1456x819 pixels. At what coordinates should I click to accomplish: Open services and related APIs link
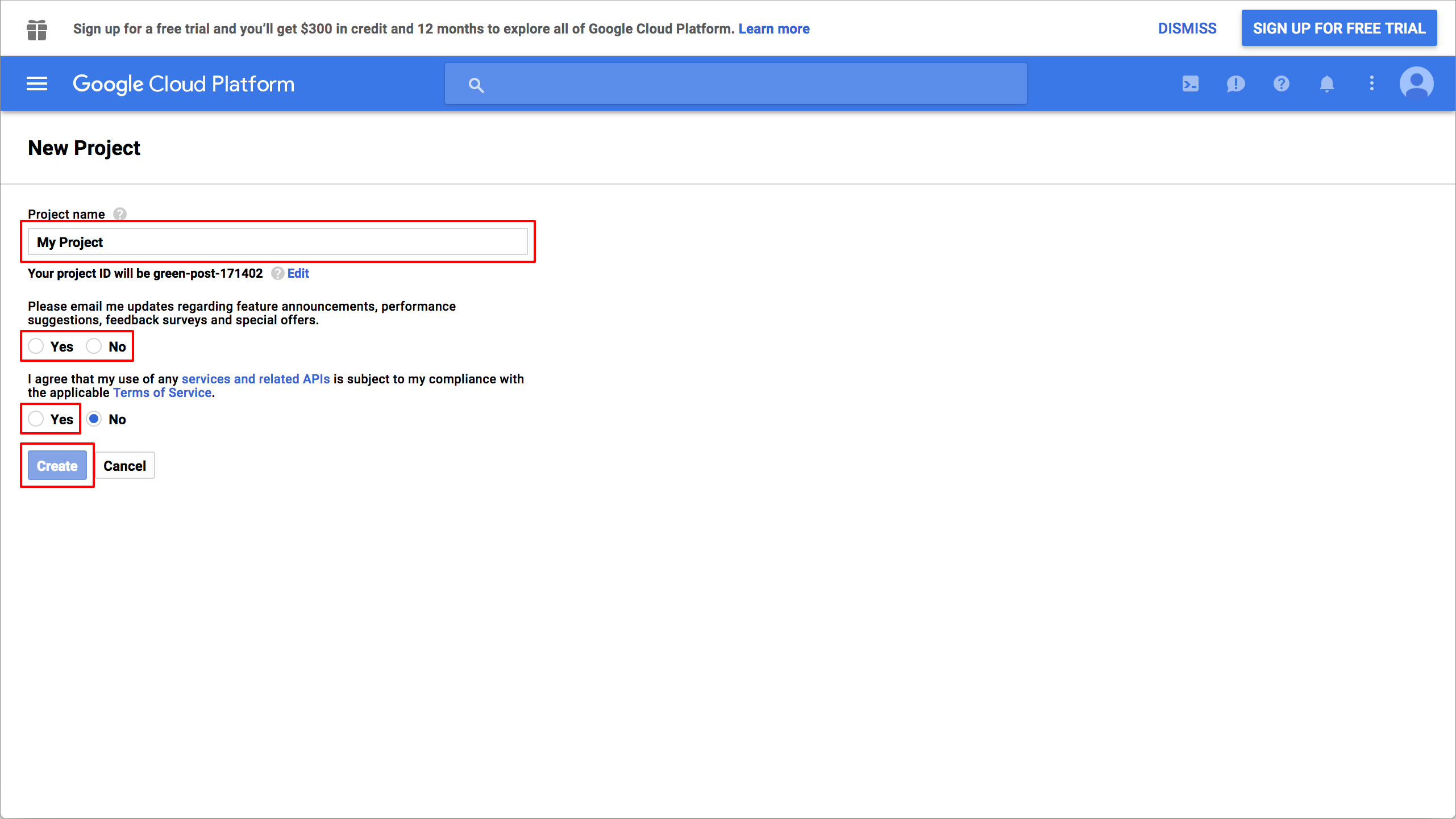click(x=256, y=379)
